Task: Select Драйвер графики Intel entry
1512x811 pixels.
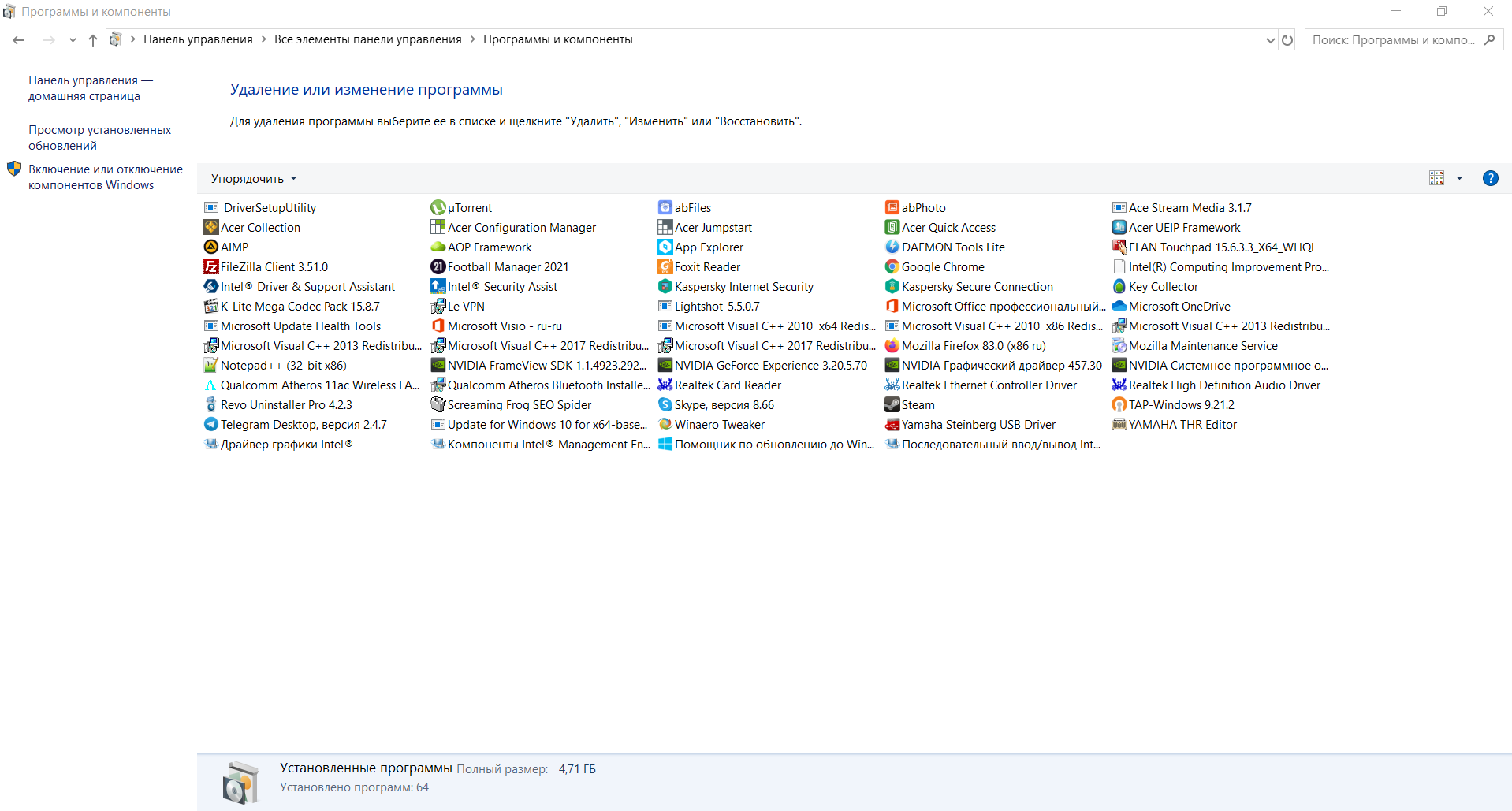Action: point(278,445)
